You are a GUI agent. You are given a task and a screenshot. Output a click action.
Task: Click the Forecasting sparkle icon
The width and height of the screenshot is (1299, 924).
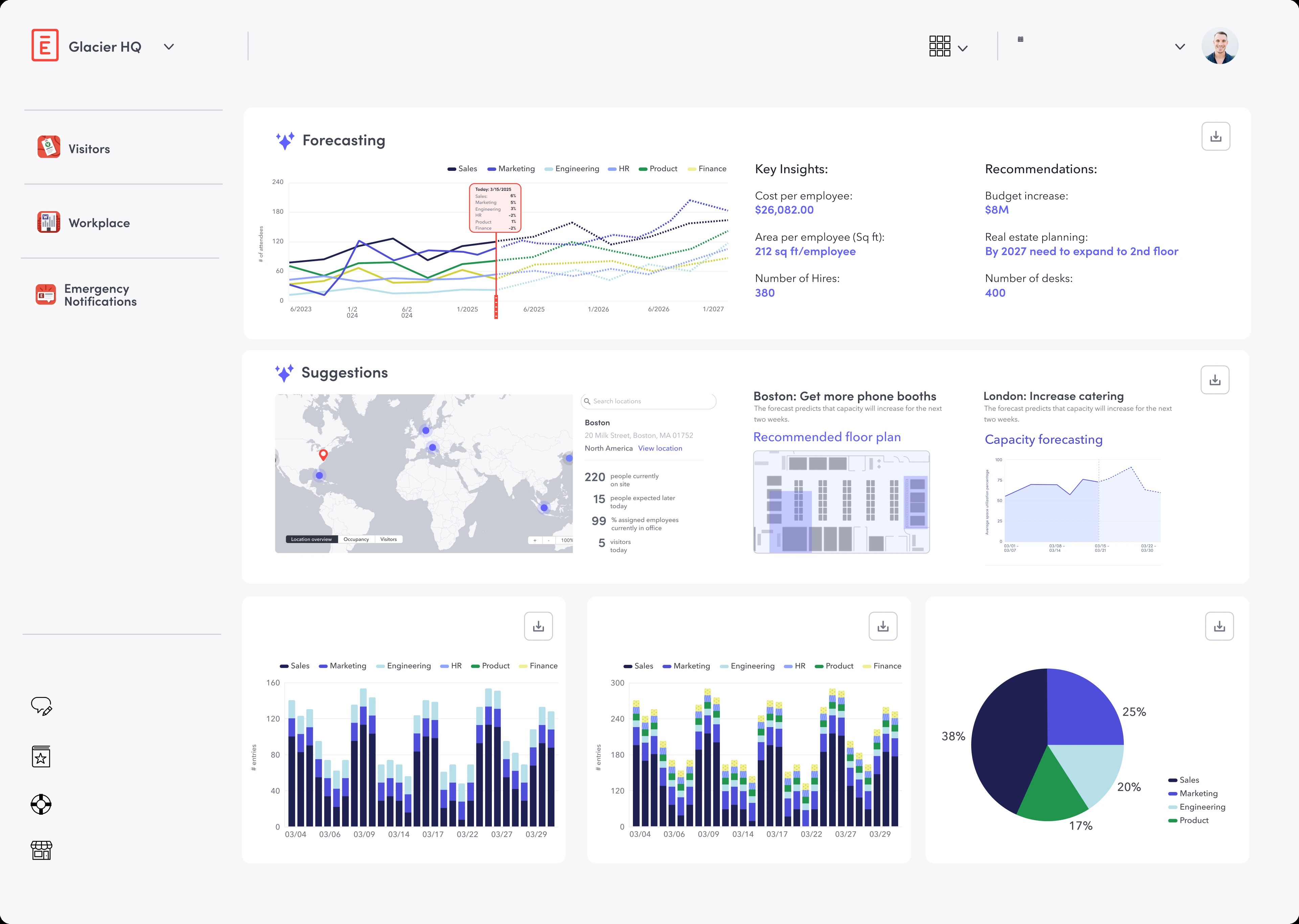pos(285,140)
